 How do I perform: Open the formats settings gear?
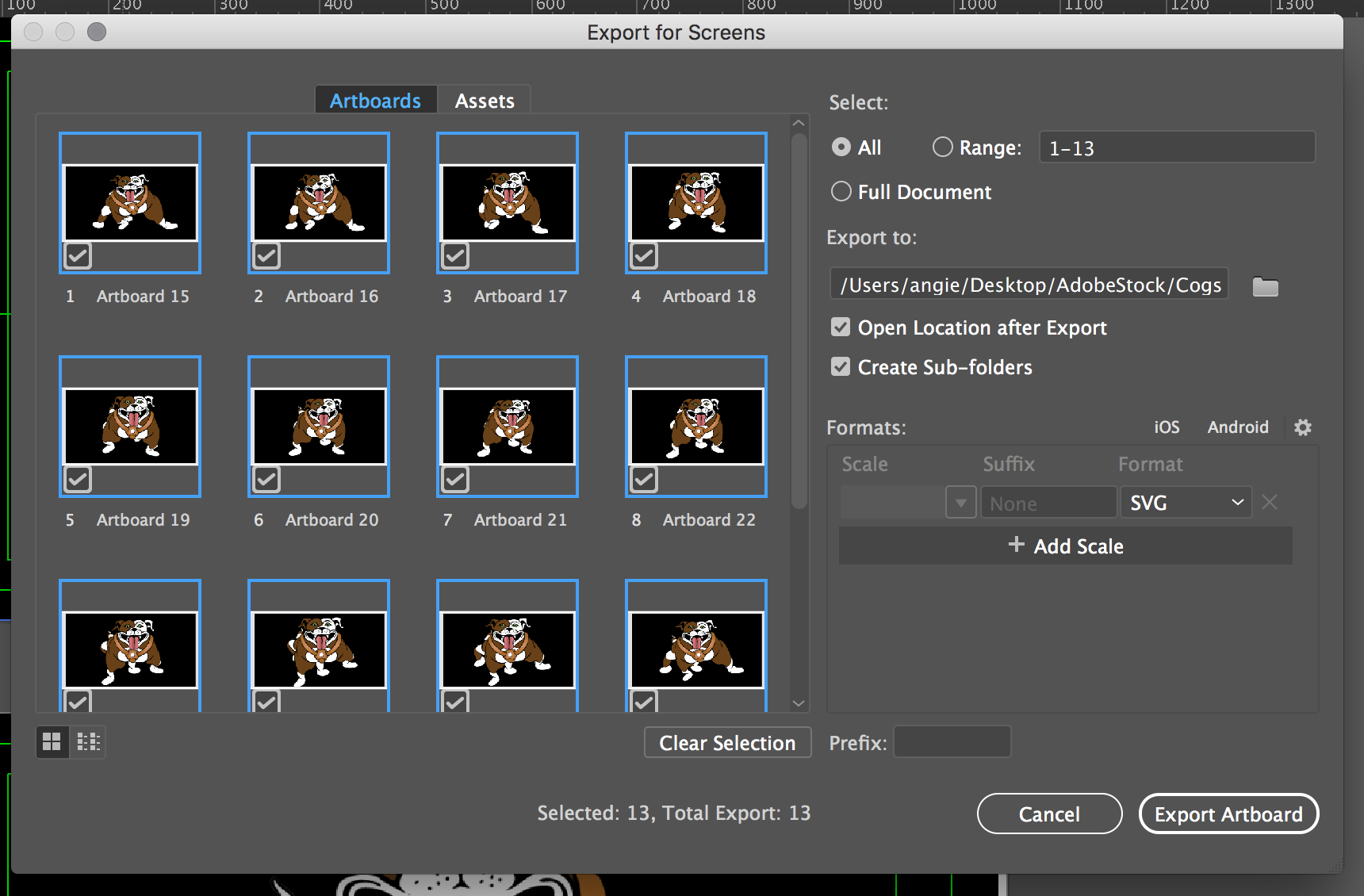(x=1302, y=427)
